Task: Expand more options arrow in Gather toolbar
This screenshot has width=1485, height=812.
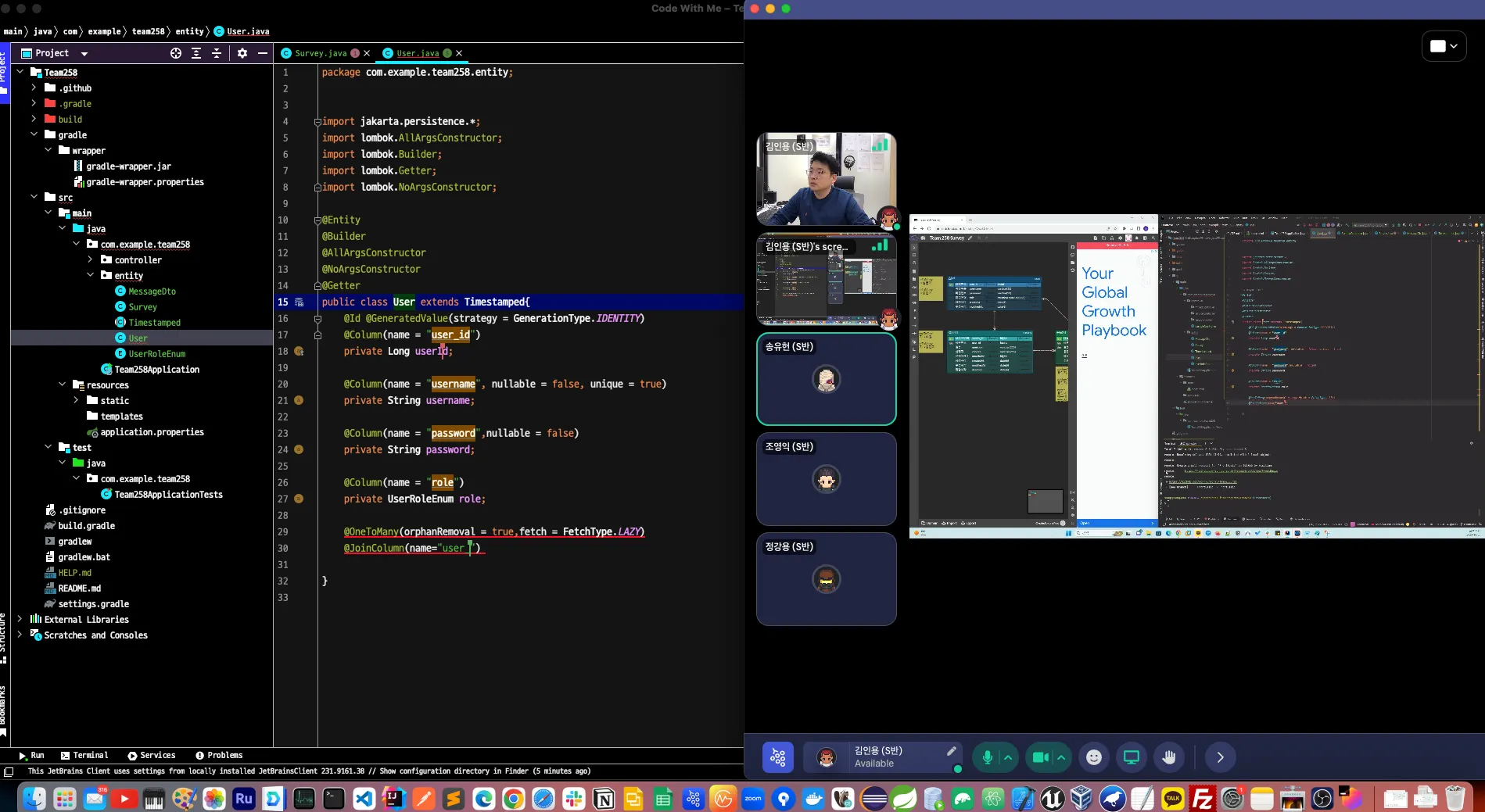Action: click(1220, 757)
